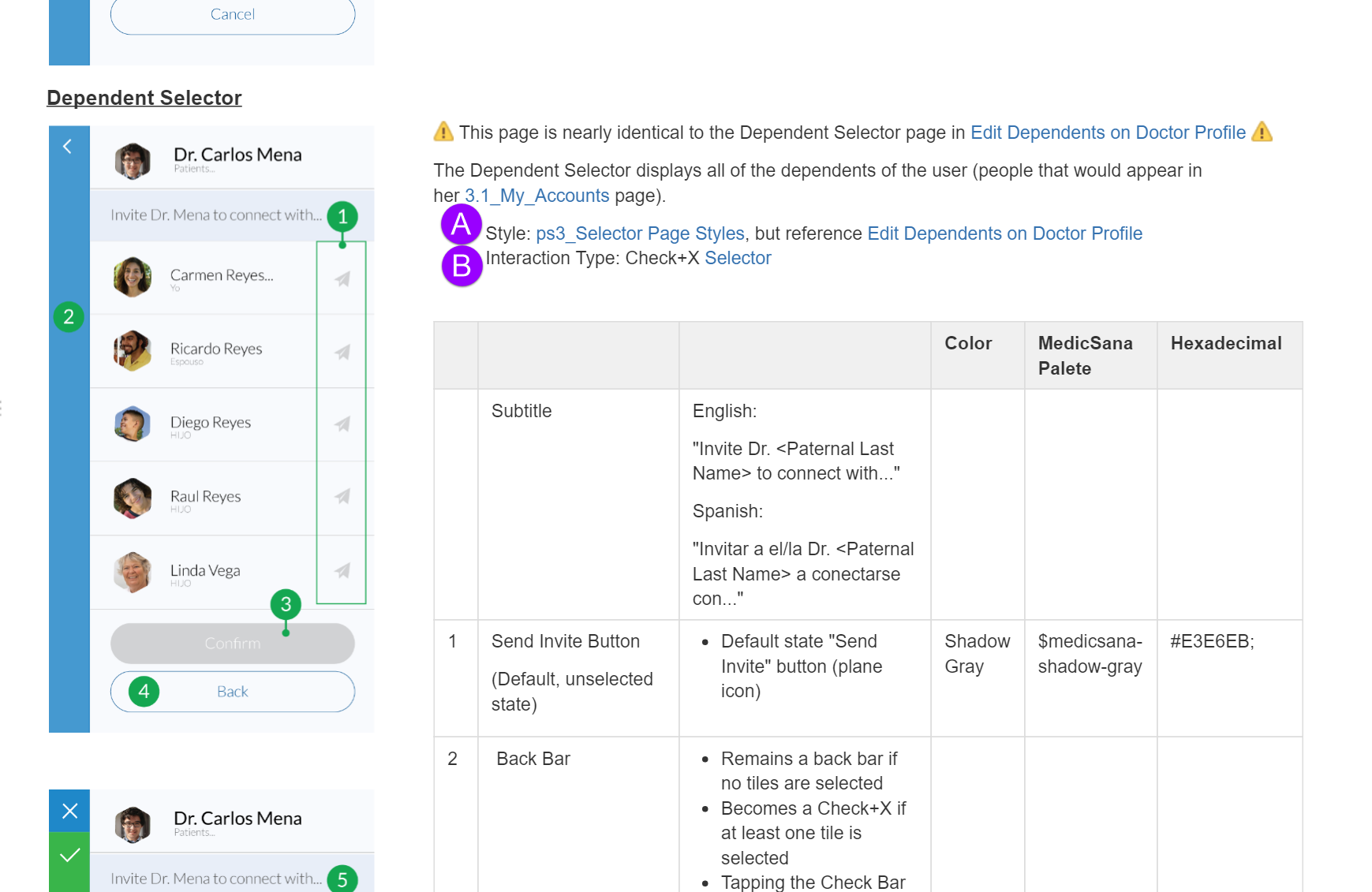Click send invite plane icon for Carmen Reyes
The width and height of the screenshot is (1372, 892).
(x=342, y=279)
